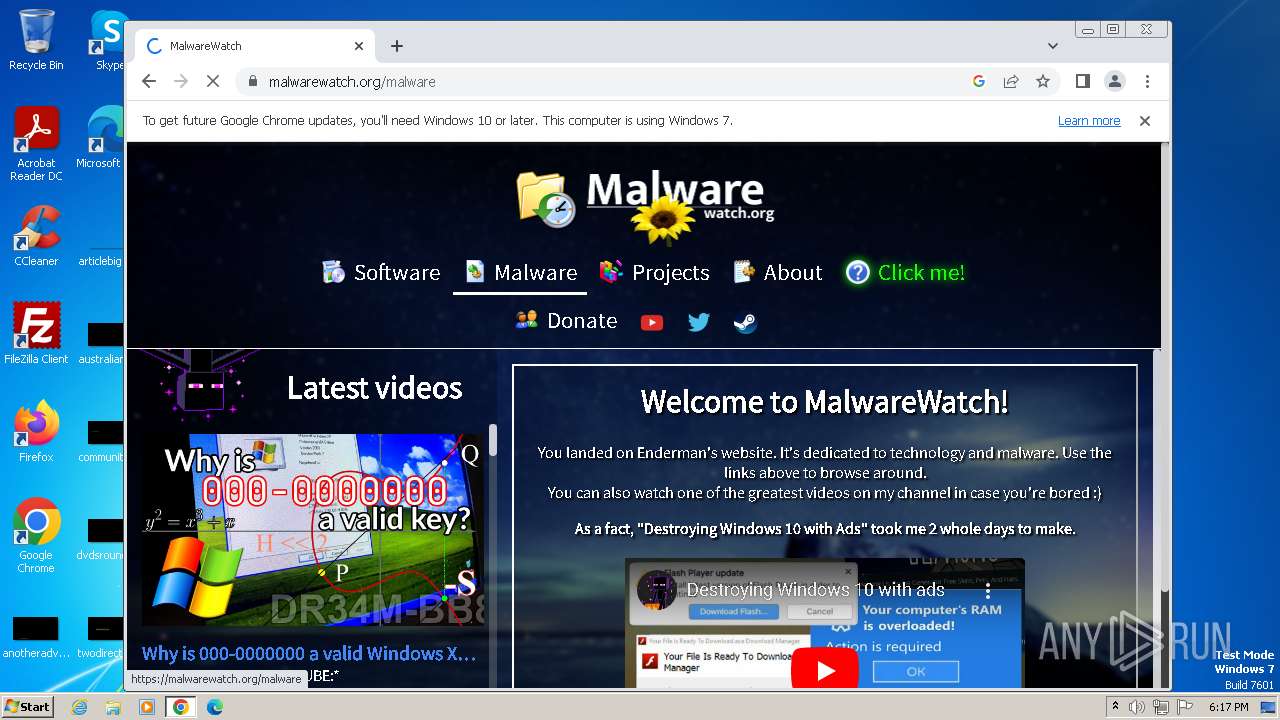
Task: Select the Malware navigation item
Action: [520, 272]
